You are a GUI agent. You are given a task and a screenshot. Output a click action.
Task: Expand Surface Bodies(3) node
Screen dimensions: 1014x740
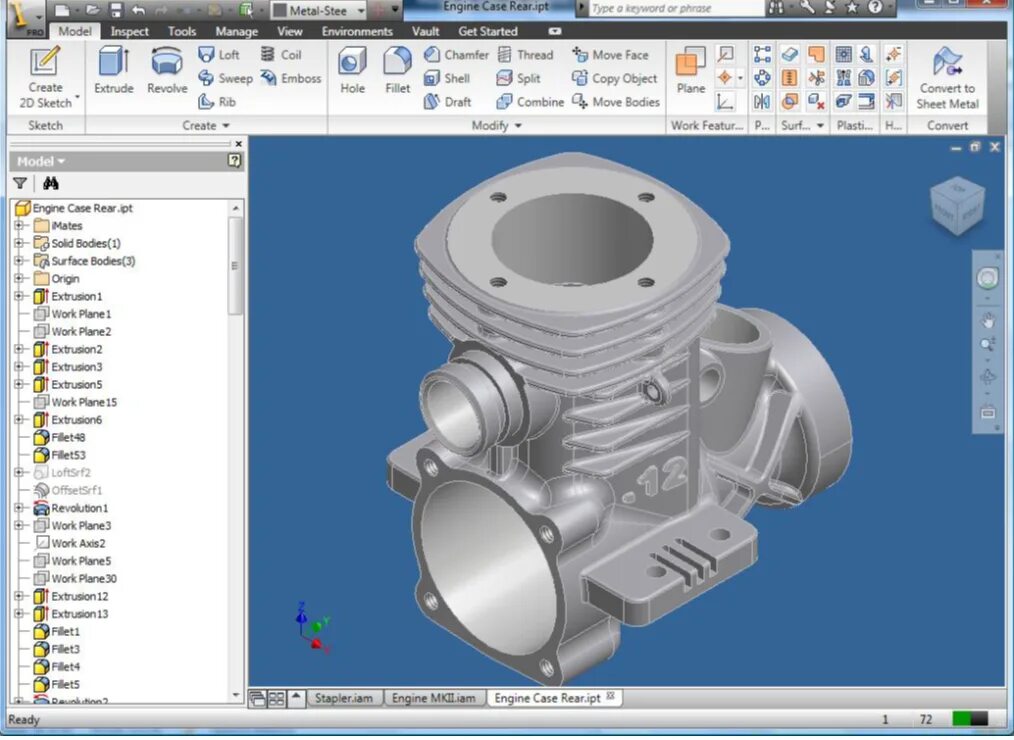(x=19, y=261)
